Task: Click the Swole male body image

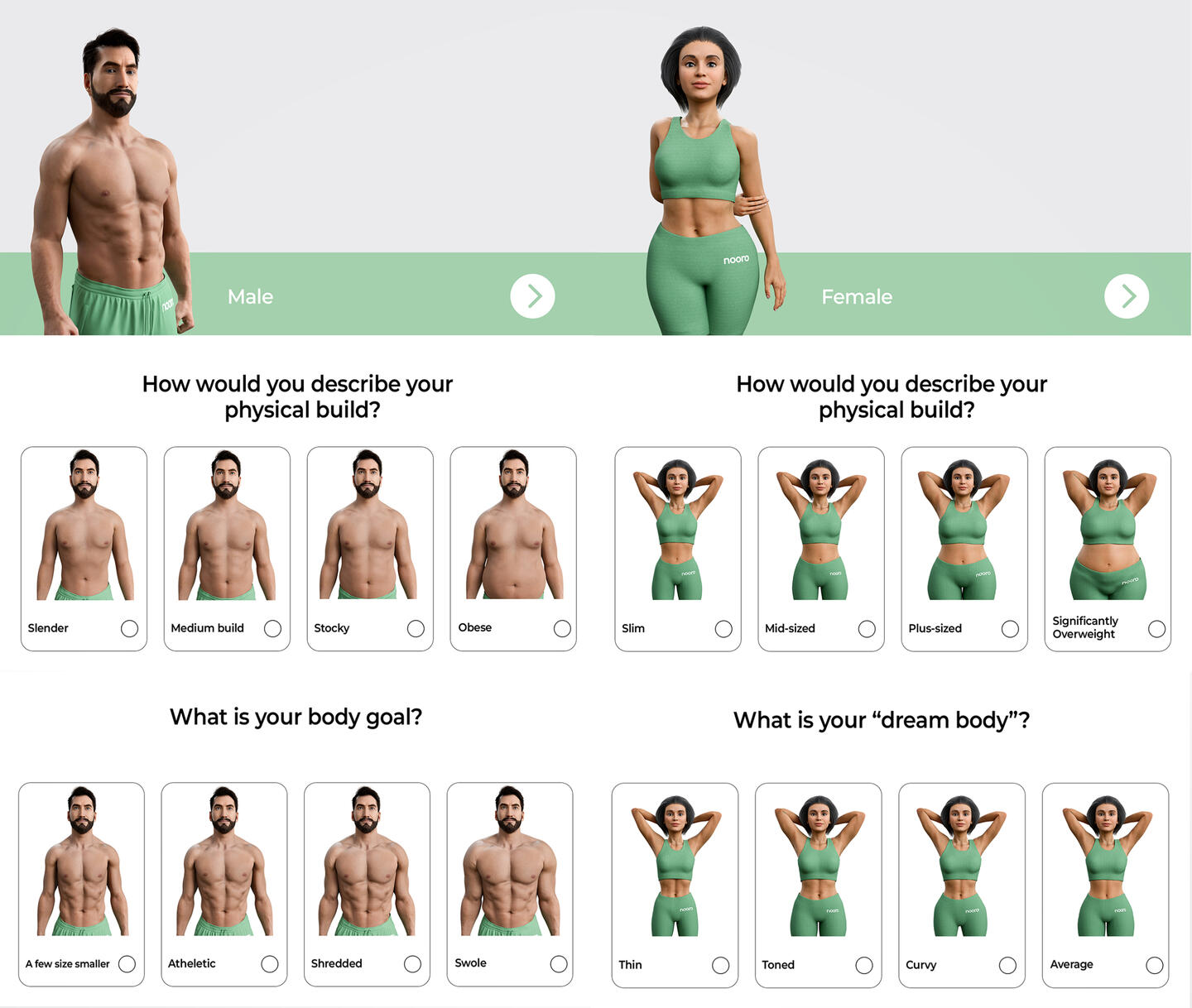Action: 510,861
